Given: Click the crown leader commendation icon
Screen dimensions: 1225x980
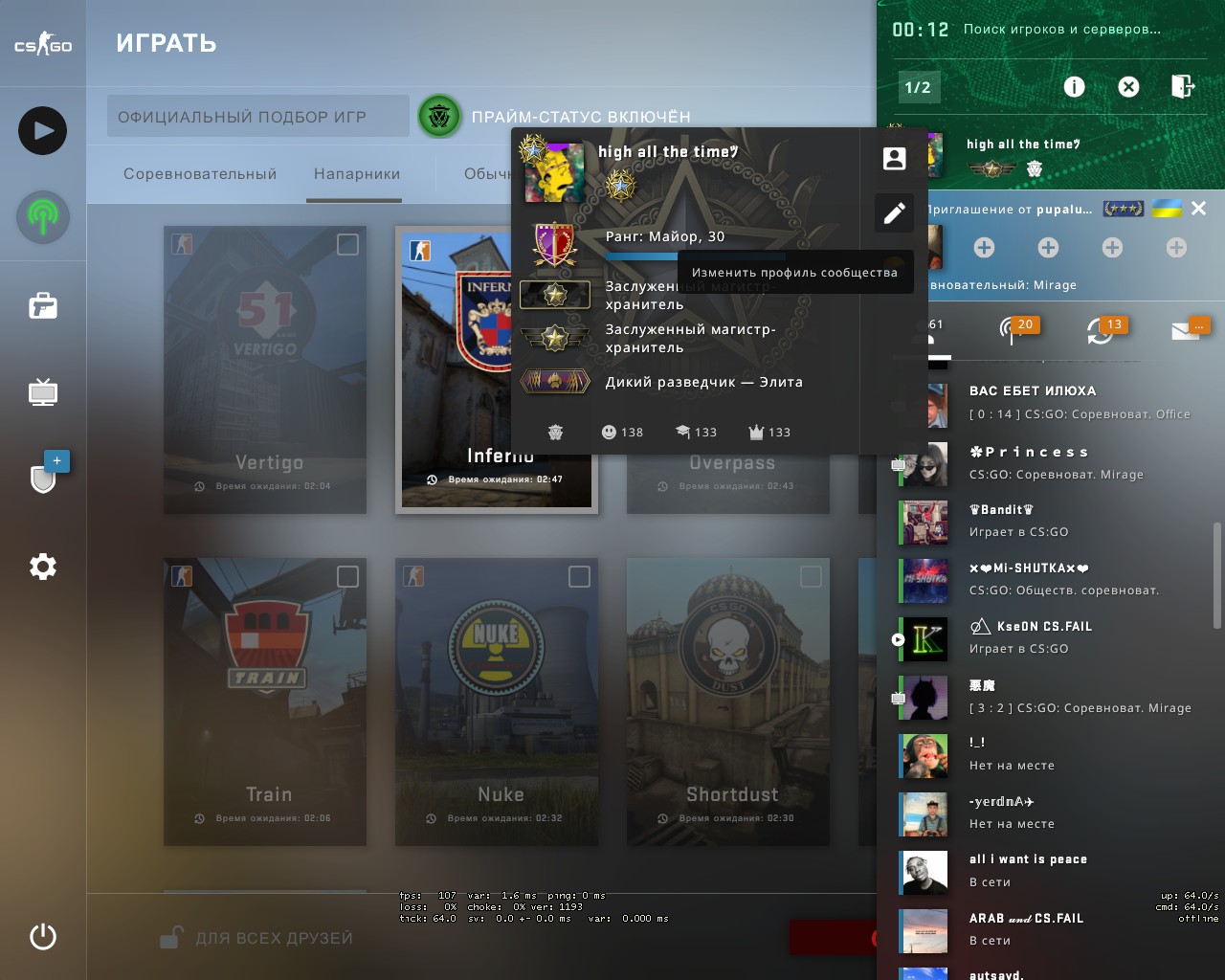Looking at the screenshot, I should pos(756,432).
